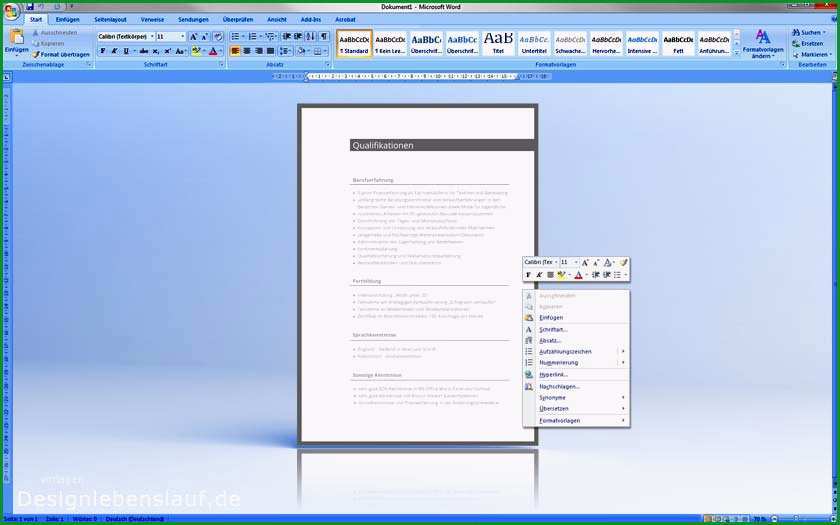Switch to Seitenlayout ribbon tab

pyautogui.click(x=110, y=20)
